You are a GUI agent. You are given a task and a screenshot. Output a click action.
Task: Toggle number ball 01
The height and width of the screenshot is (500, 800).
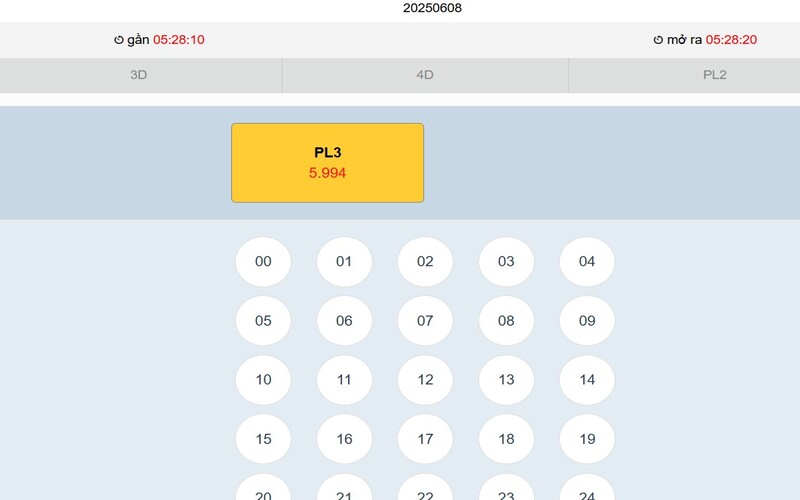(x=344, y=262)
